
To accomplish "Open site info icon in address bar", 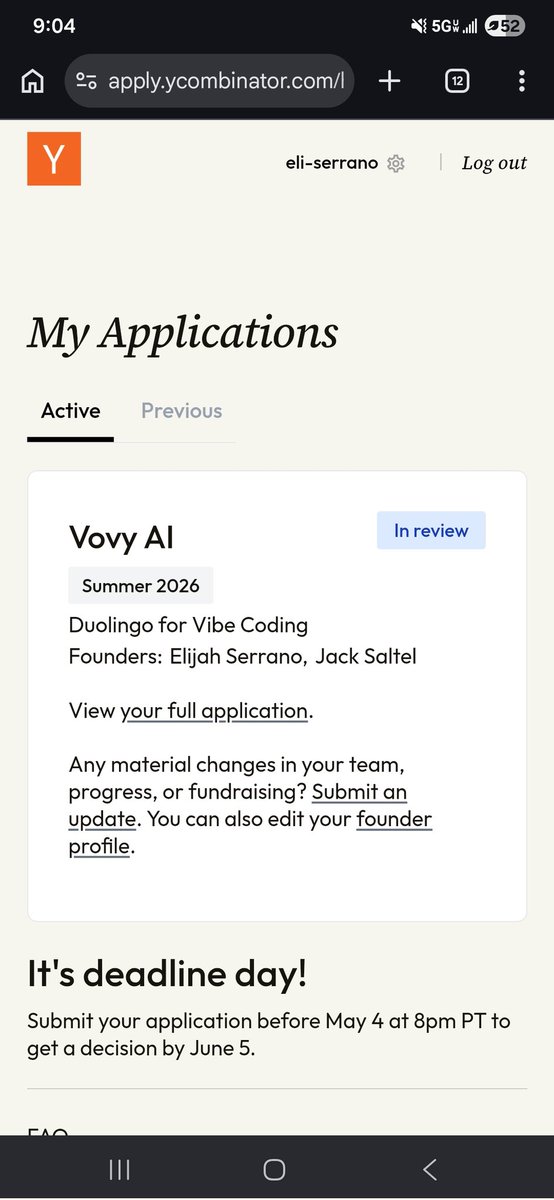I will point(87,82).
